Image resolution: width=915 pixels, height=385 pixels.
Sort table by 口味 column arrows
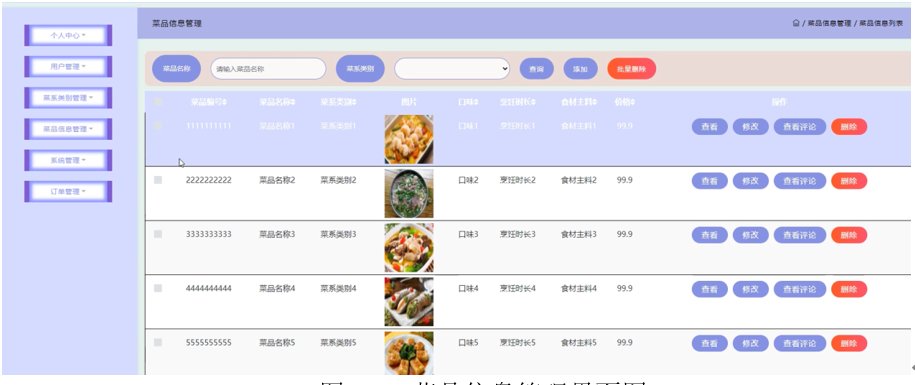click(477, 103)
